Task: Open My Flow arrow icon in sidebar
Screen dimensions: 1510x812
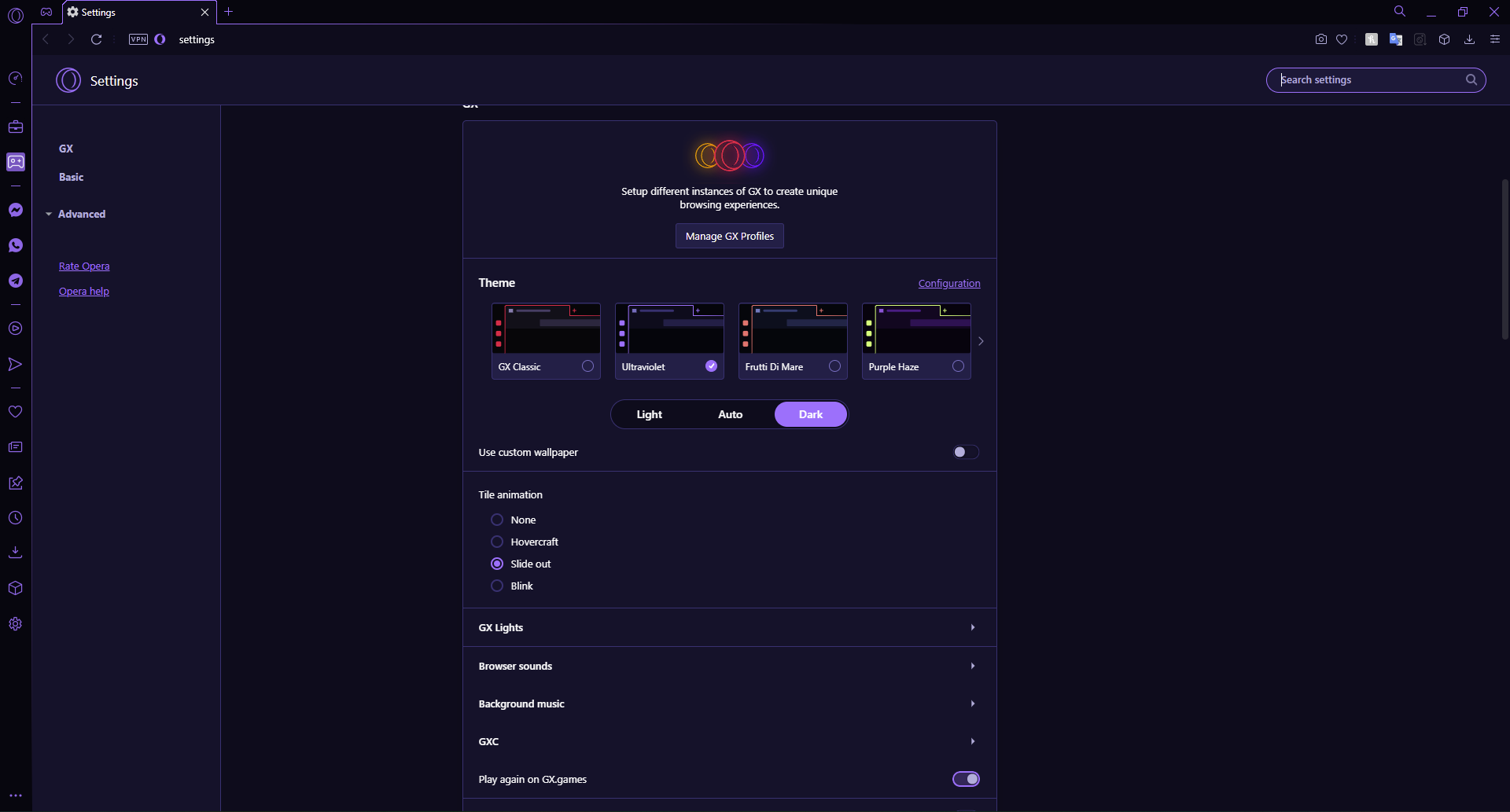Action: (x=16, y=364)
